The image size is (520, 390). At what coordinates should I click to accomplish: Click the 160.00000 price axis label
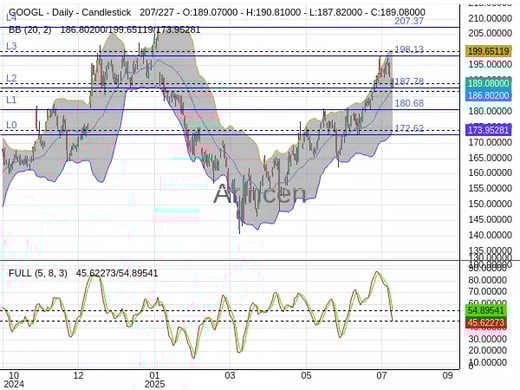pyautogui.click(x=490, y=173)
